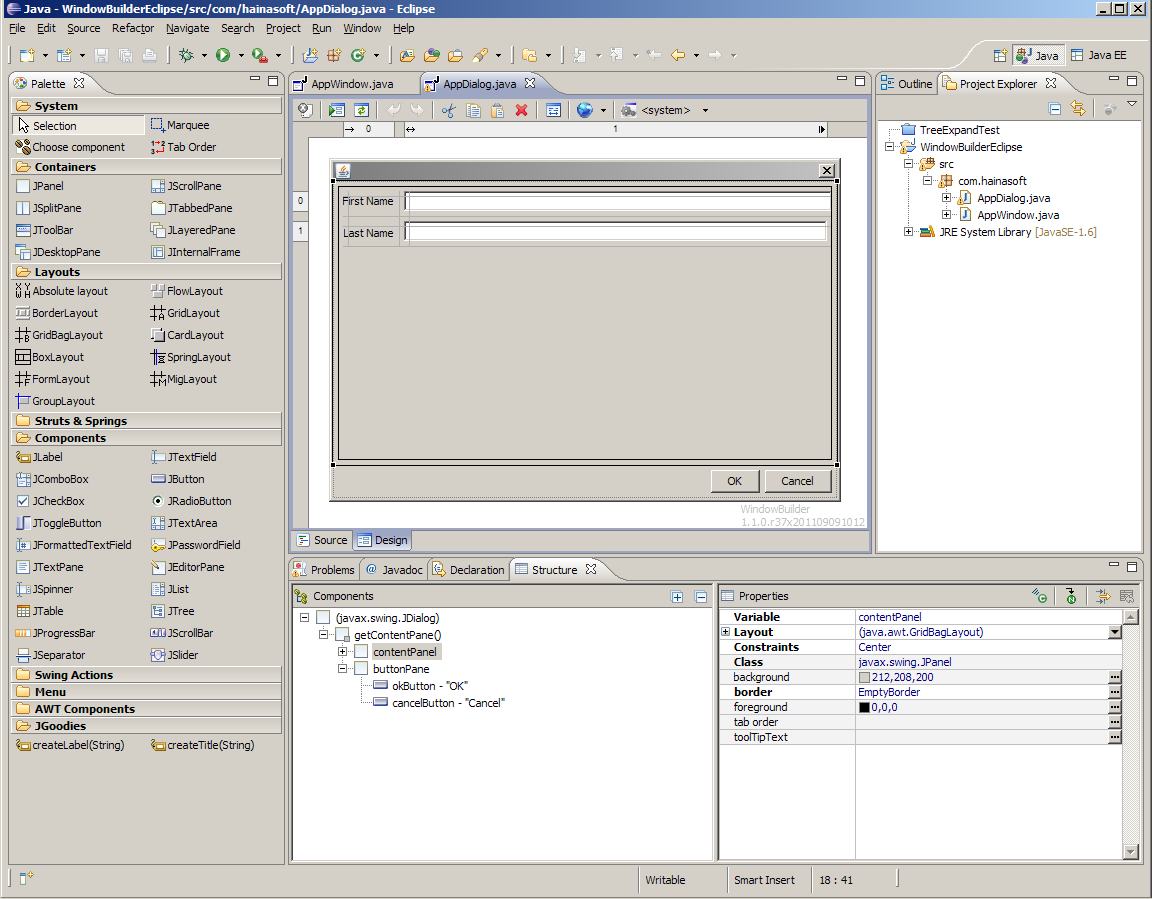Click the background color swatch in Properties
This screenshot has height=899, width=1152.
click(864, 678)
